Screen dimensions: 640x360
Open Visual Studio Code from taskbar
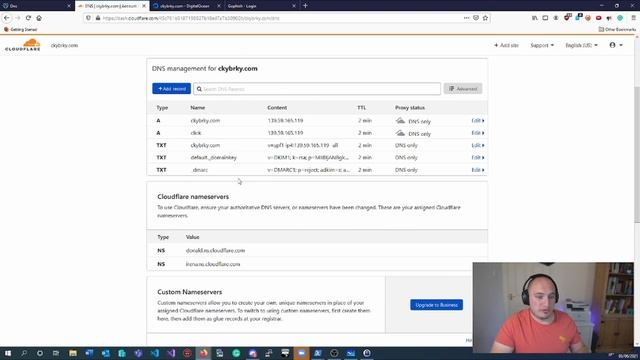click(x=155, y=353)
